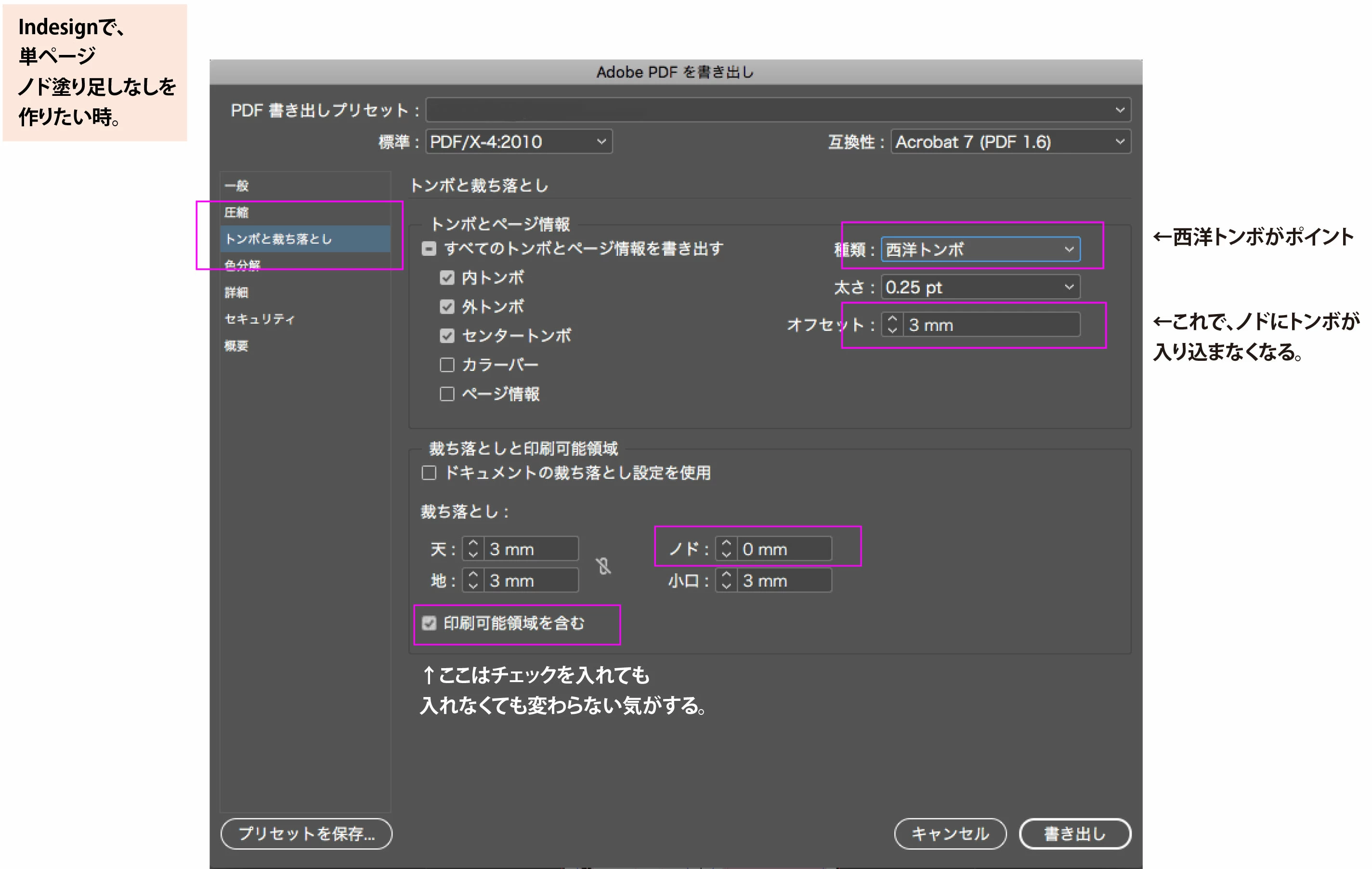Open the 標準 PDF/X-4:2010 dropdown
The width and height of the screenshot is (1372, 869).
coord(519,141)
